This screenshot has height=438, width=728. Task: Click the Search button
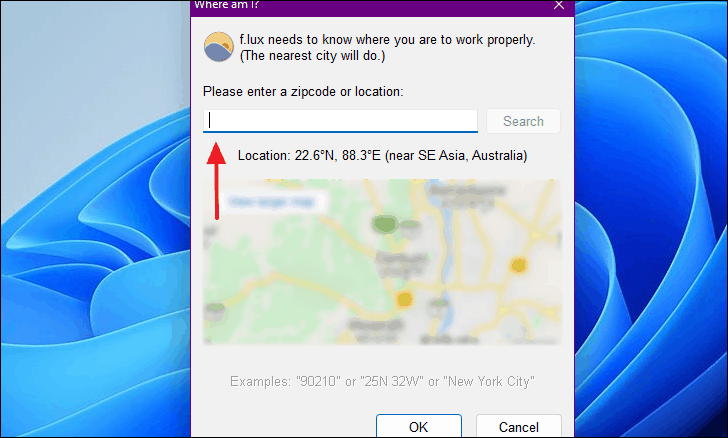click(523, 121)
